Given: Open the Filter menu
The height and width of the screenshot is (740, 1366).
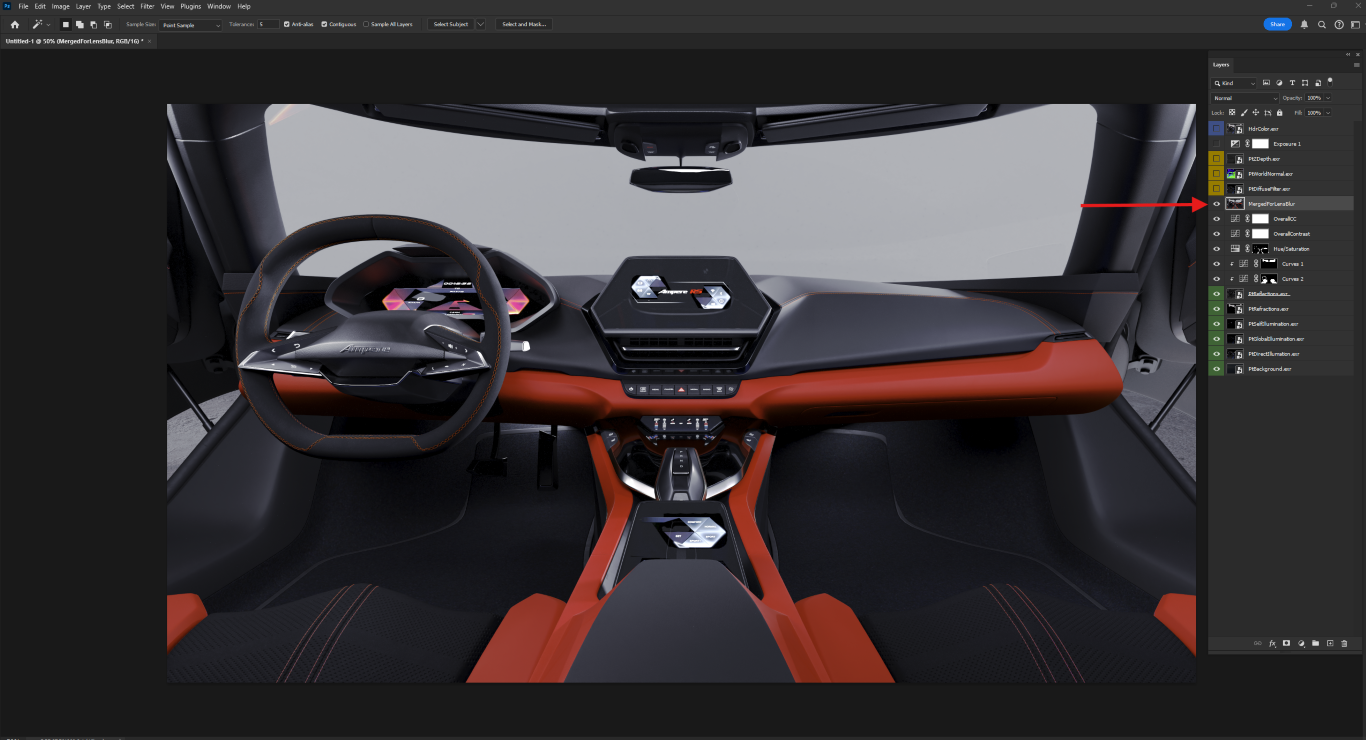Looking at the screenshot, I should [x=147, y=6].
